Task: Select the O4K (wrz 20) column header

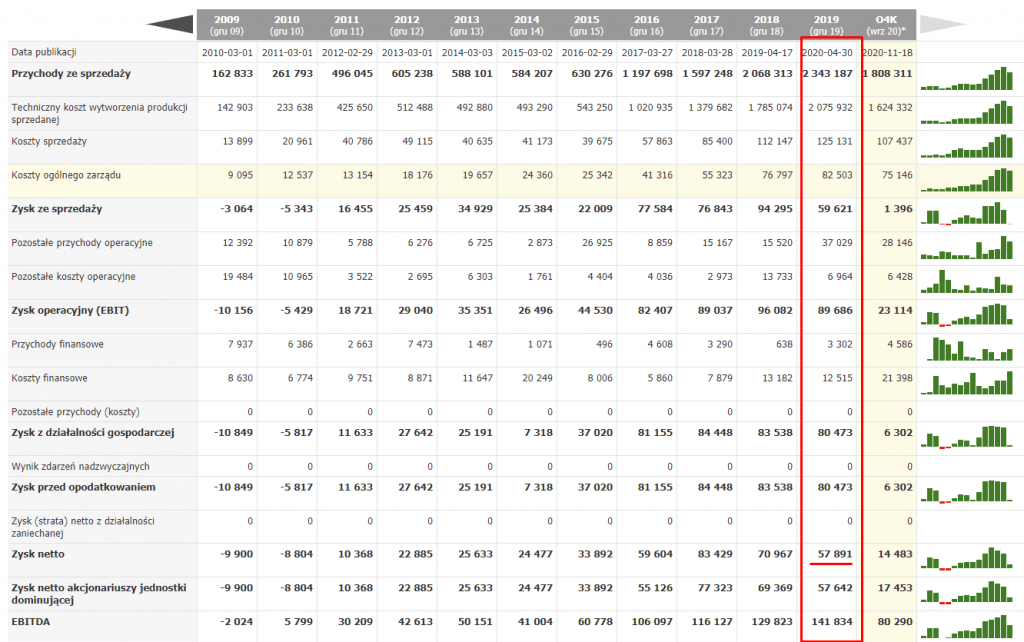Action: pos(886,24)
